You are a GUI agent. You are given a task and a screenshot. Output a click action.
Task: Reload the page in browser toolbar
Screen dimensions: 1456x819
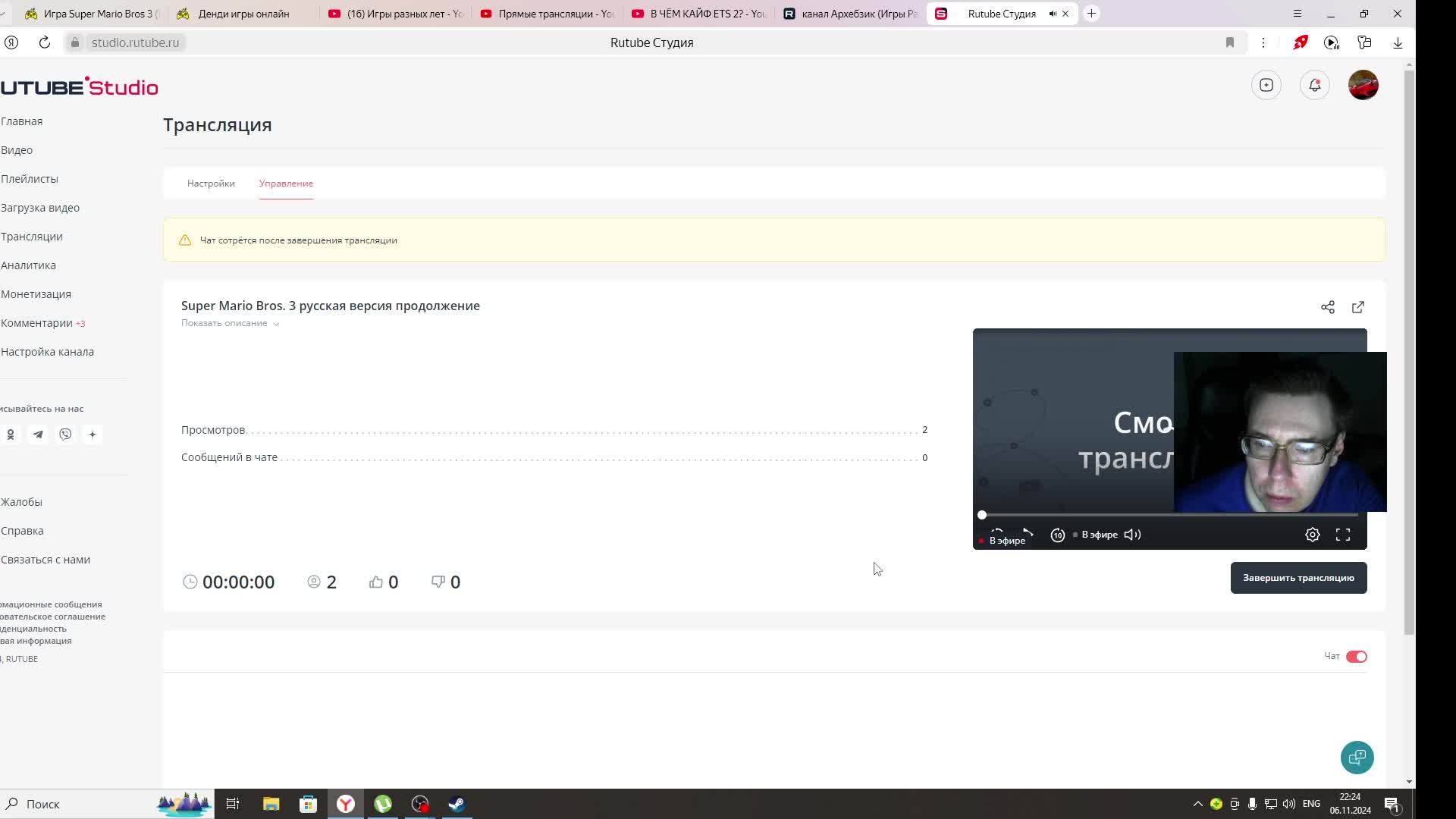pos(45,42)
